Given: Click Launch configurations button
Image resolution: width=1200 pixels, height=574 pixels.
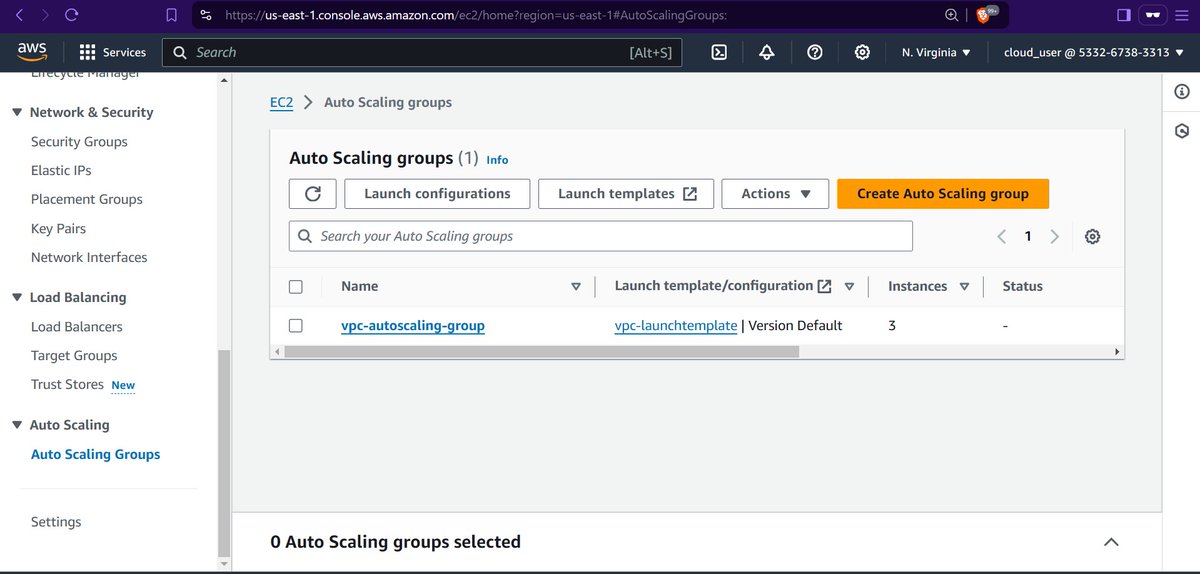Looking at the screenshot, I should pos(437,194).
